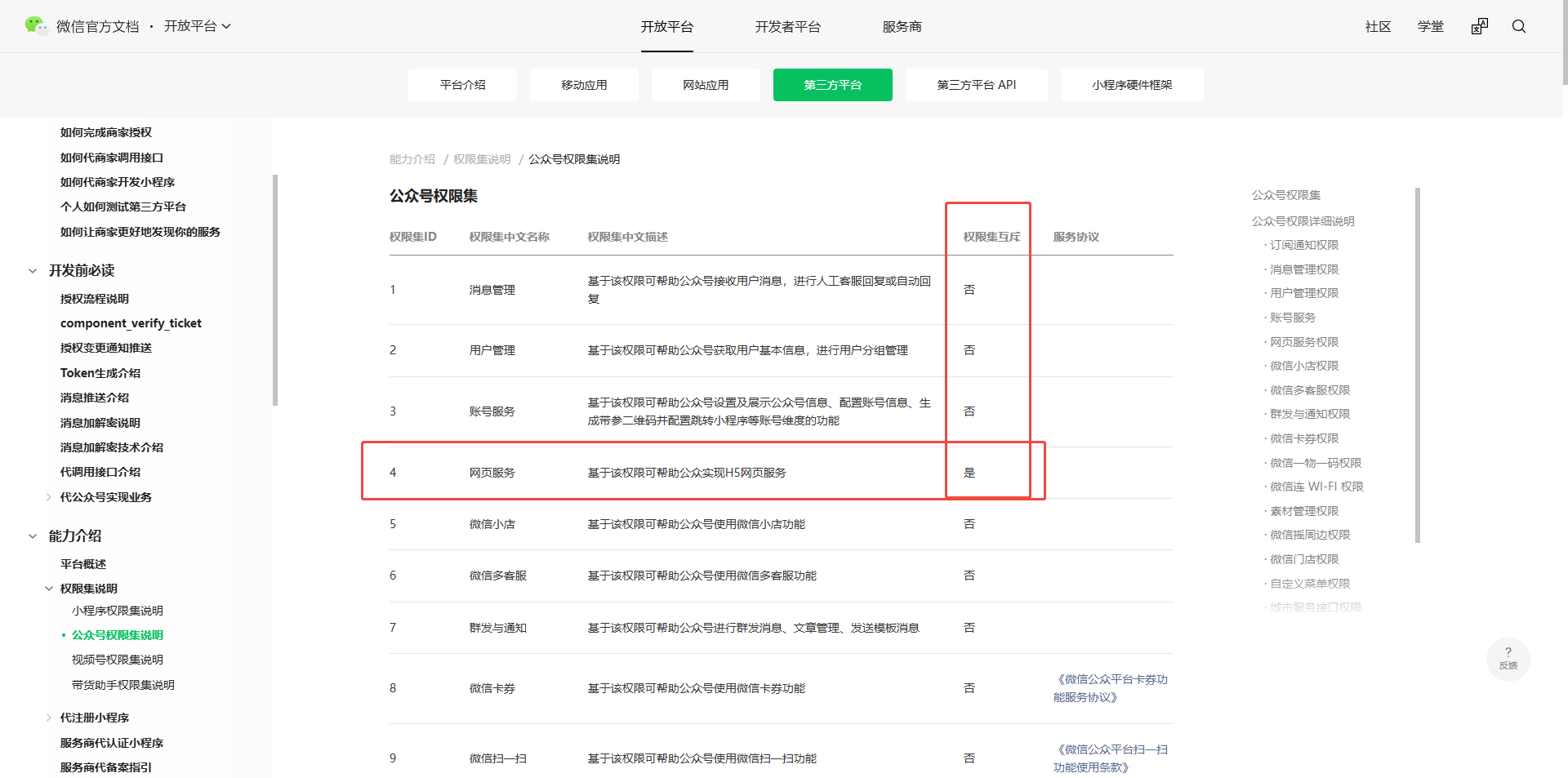The height and width of the screenshot is (778, 1568).
Task: Switch to the 开放平台 top tab
Action: tap(667, 27)
